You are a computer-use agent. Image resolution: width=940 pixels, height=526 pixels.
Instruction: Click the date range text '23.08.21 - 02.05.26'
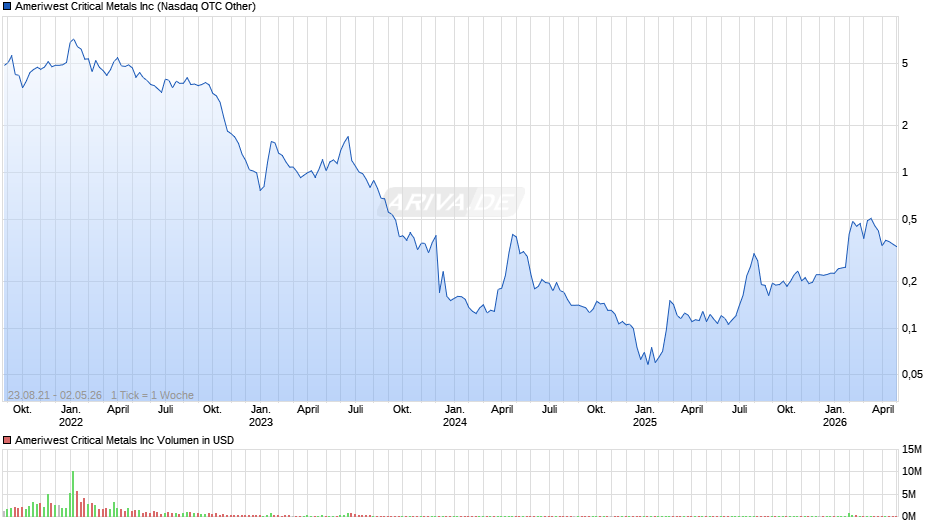55,395
